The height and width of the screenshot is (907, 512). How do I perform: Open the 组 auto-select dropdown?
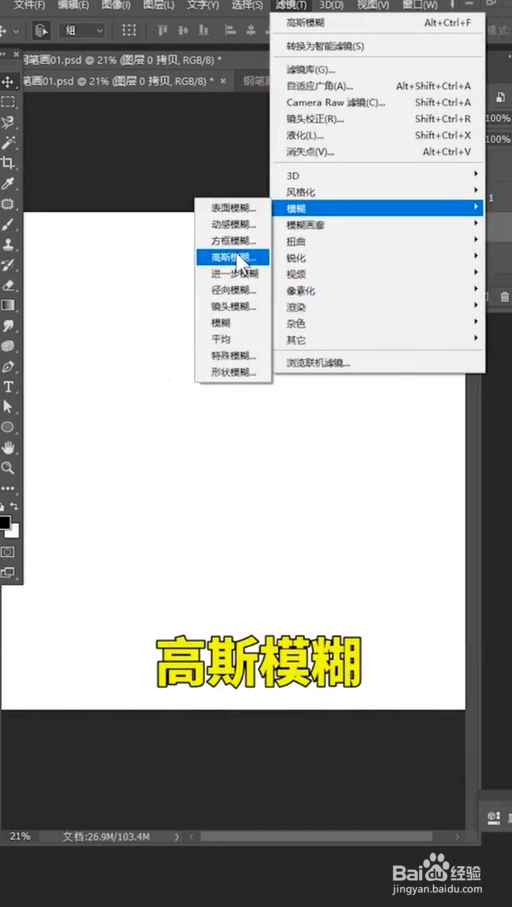tap(82, 30)
